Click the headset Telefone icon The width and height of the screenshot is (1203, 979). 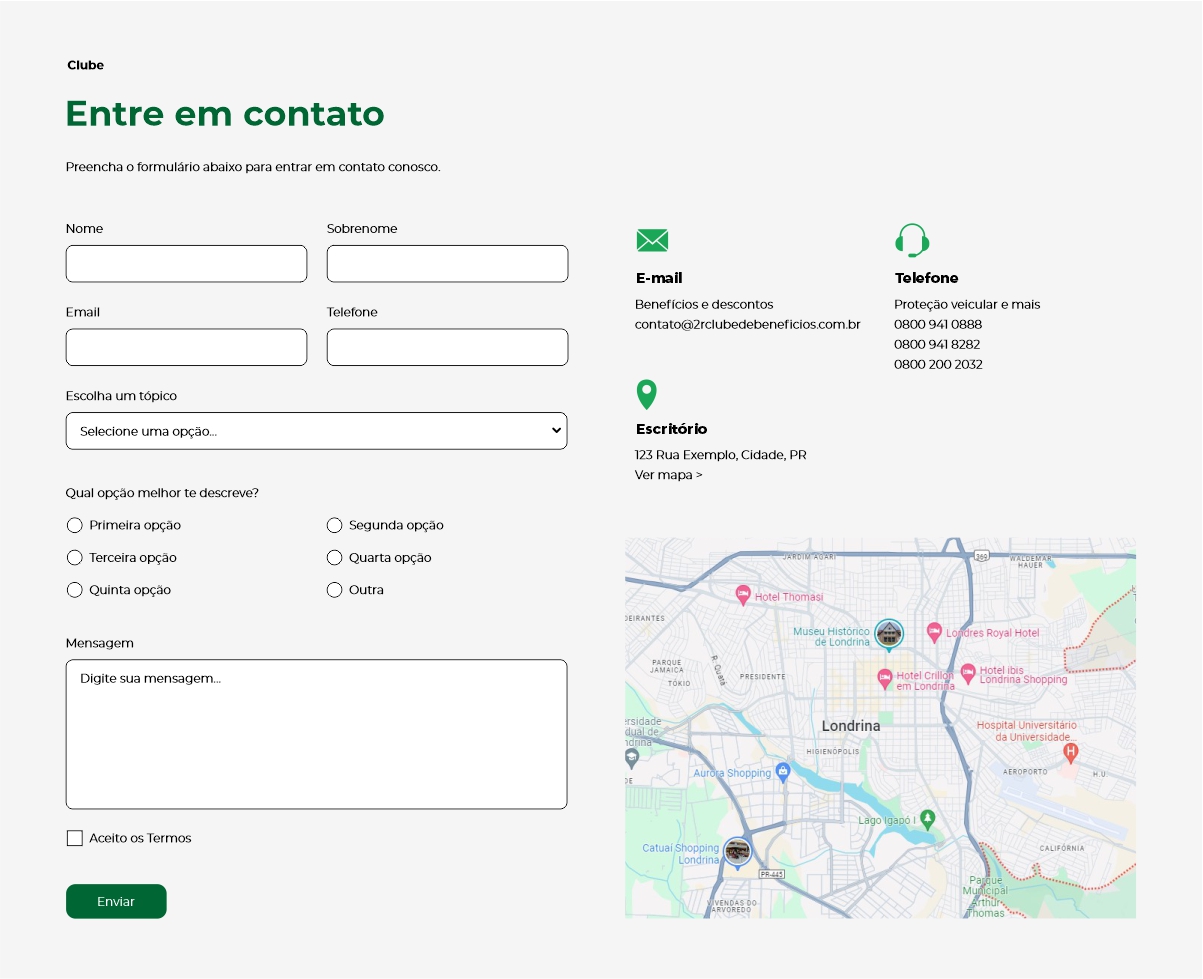click(912, 240)
